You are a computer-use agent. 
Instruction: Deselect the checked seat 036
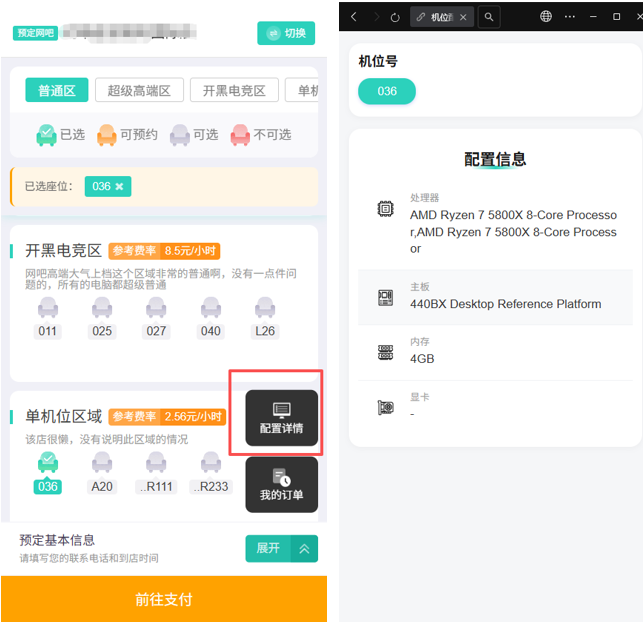pyautogui.click(x=48, y=463)
